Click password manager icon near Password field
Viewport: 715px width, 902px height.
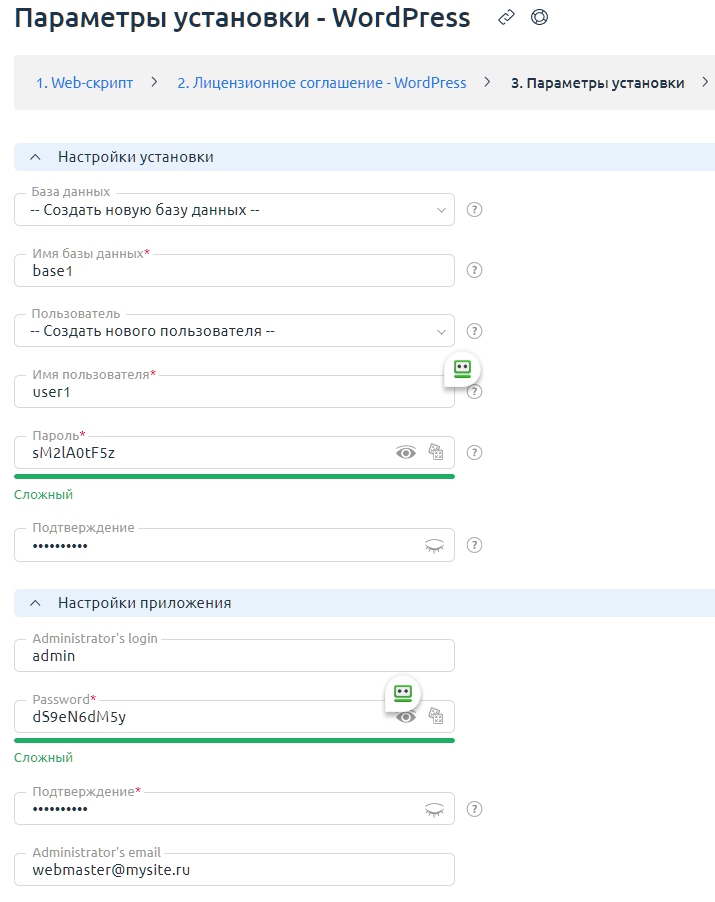pos(403,693)
